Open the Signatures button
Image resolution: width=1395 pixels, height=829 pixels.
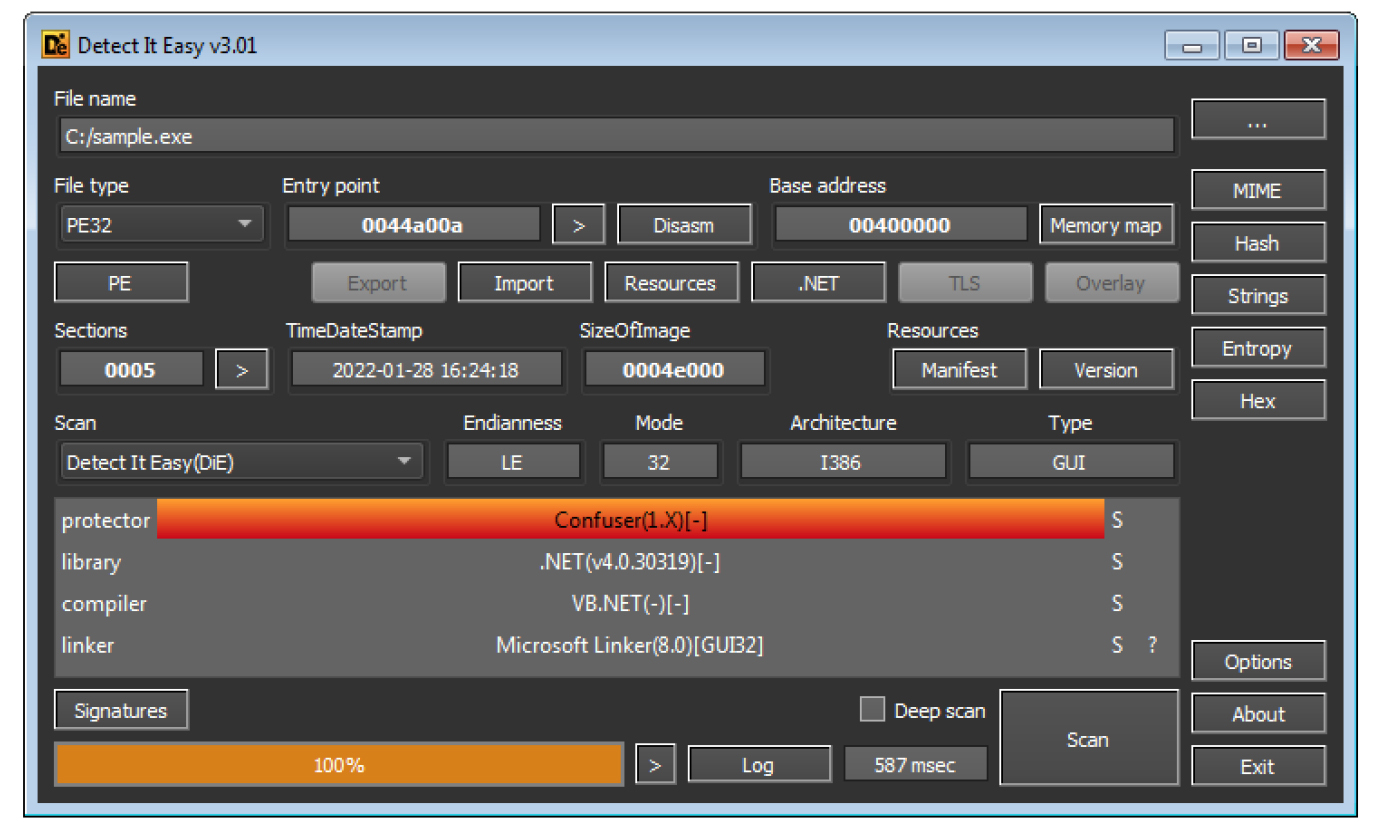121,711
